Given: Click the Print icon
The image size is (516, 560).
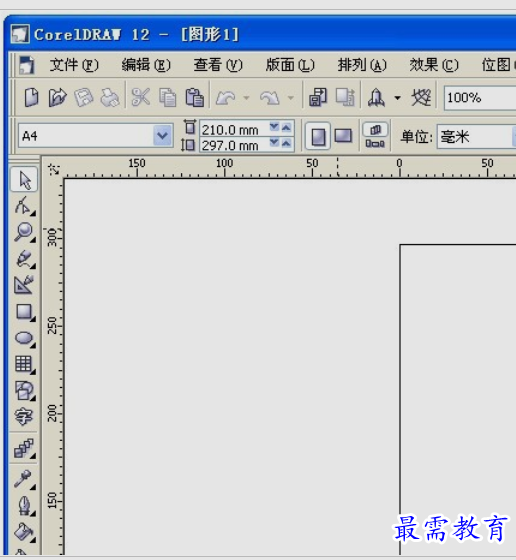Looking at the screenshot, I should pyautogui.click(x=109, y=97).
